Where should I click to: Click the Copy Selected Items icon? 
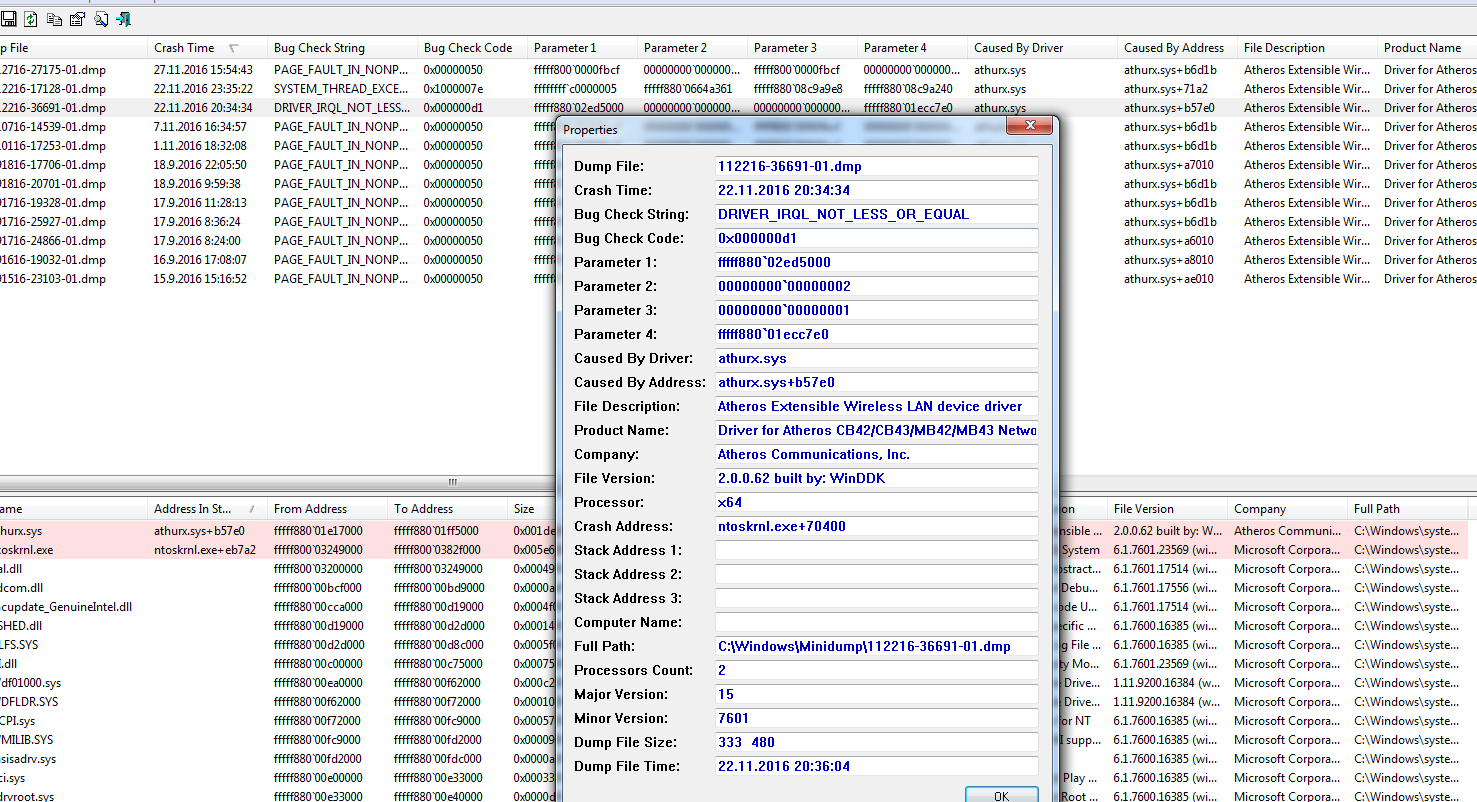pos(54,19)
